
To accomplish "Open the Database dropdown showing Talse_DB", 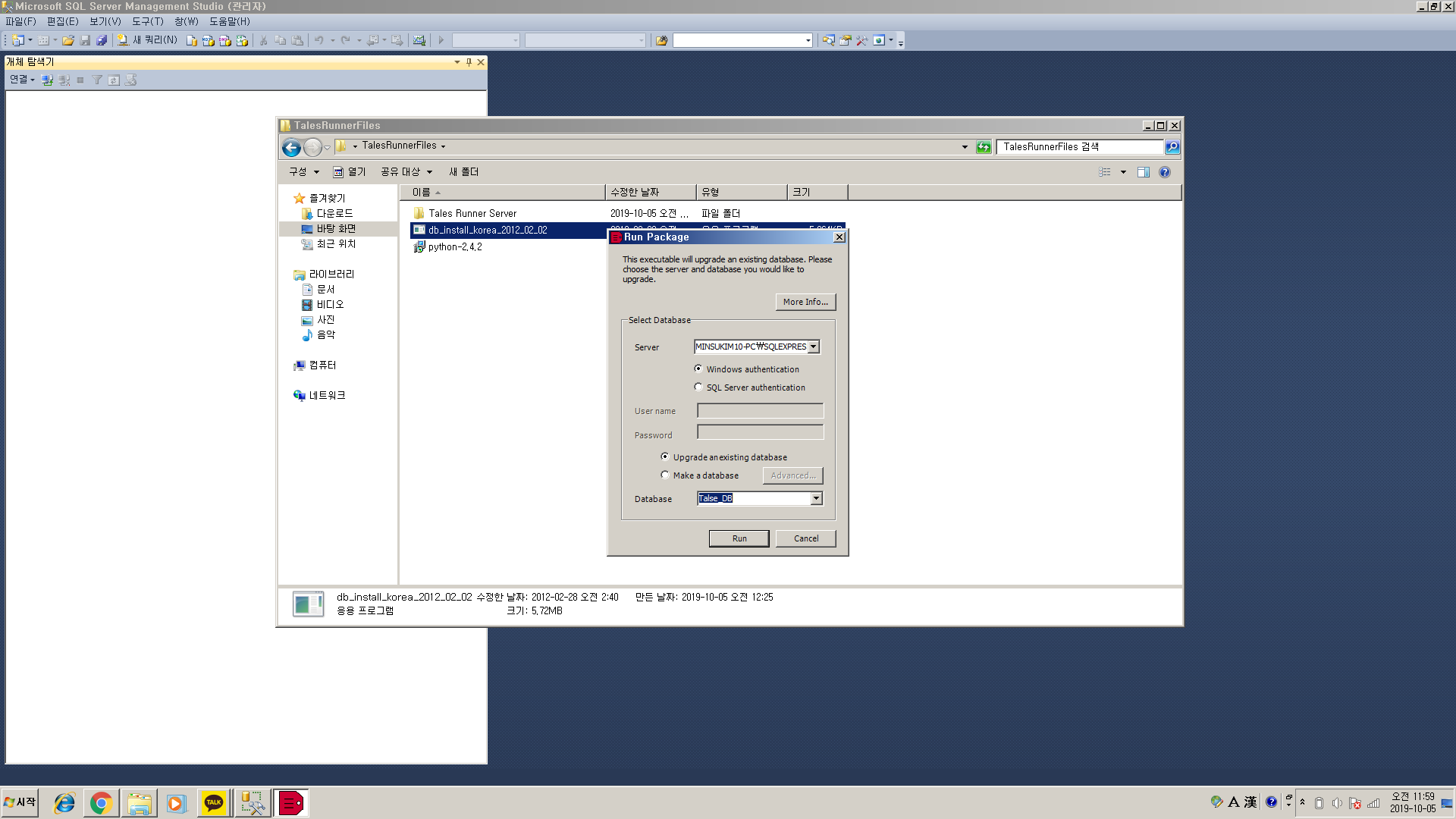I will [x=816, y=498].
